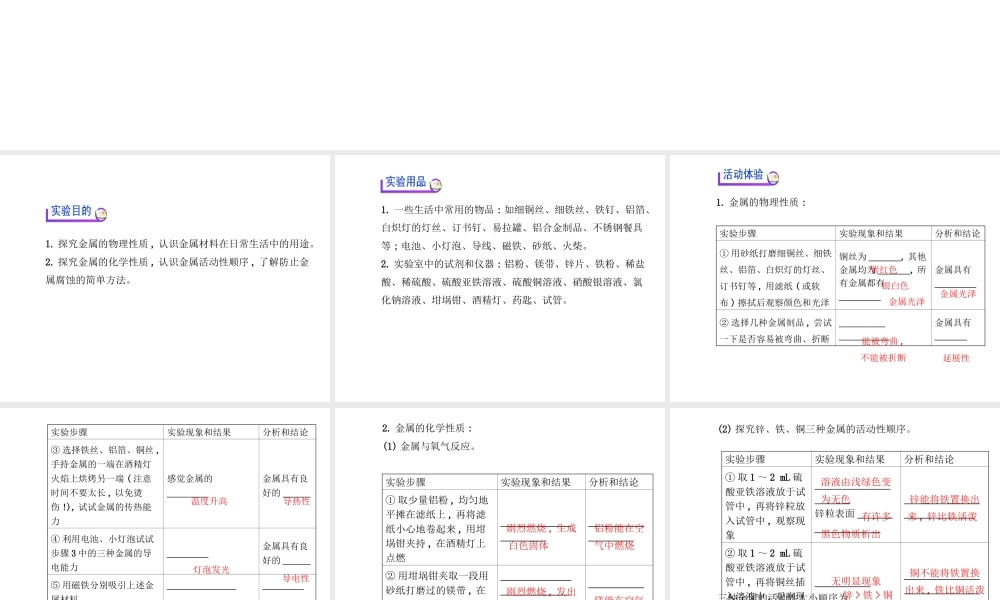Click the line '1. 金属的物理性质：'
This screenshot has height=600, width=1000.
761,203
